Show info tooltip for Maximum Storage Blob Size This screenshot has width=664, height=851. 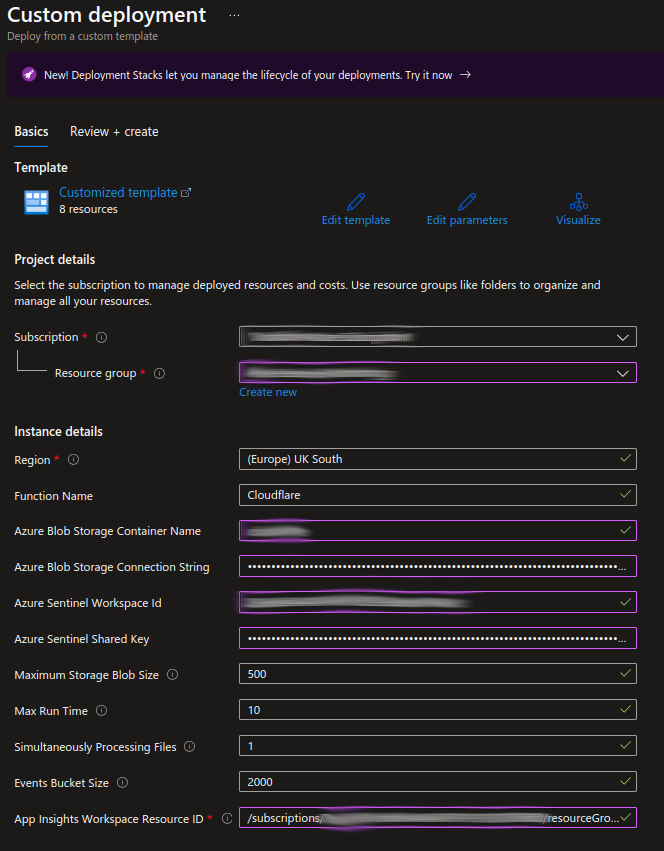[x=172, y=675]
